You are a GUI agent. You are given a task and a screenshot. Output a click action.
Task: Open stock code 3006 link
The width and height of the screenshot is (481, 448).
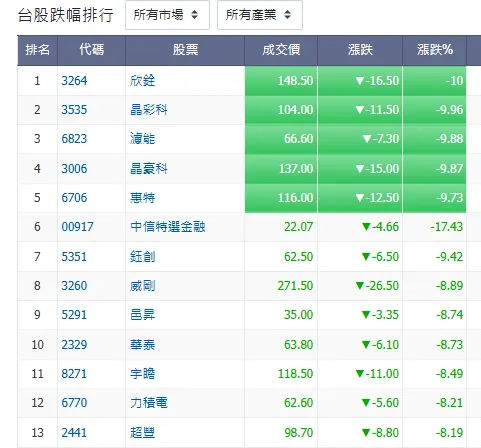pyautogui.click(x=74, y=169)
